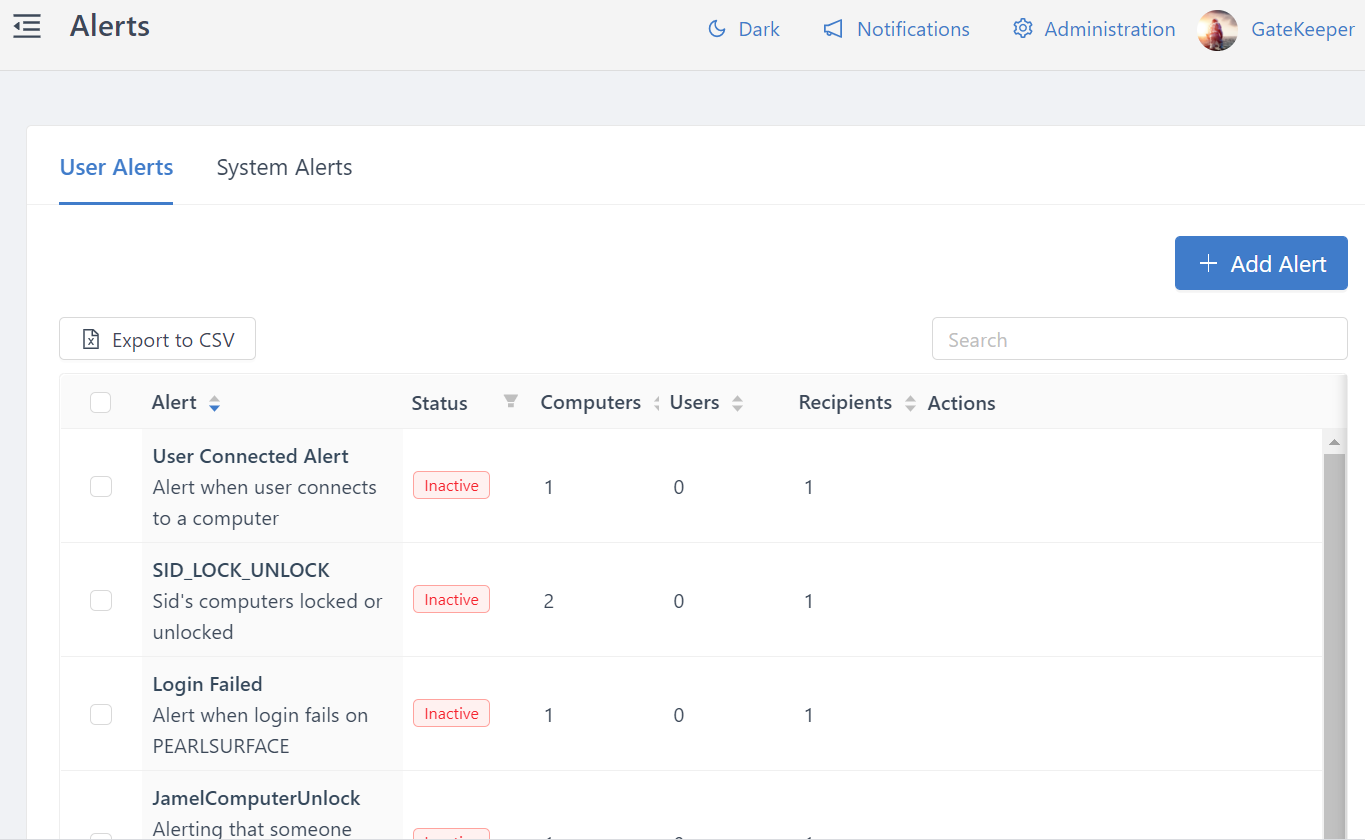1365x840 pixels.
Task: Tick the Login Failed row checkbox
Action: pyautogui.click(x=100, y=714)
